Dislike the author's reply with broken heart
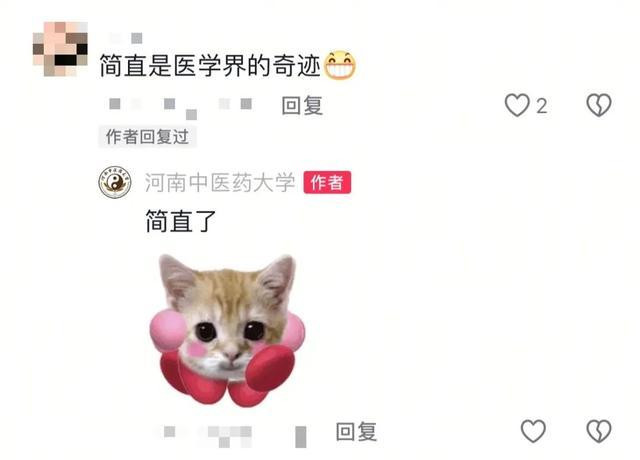This screenshot has height=460, width=640. click(x=599, y=431)
